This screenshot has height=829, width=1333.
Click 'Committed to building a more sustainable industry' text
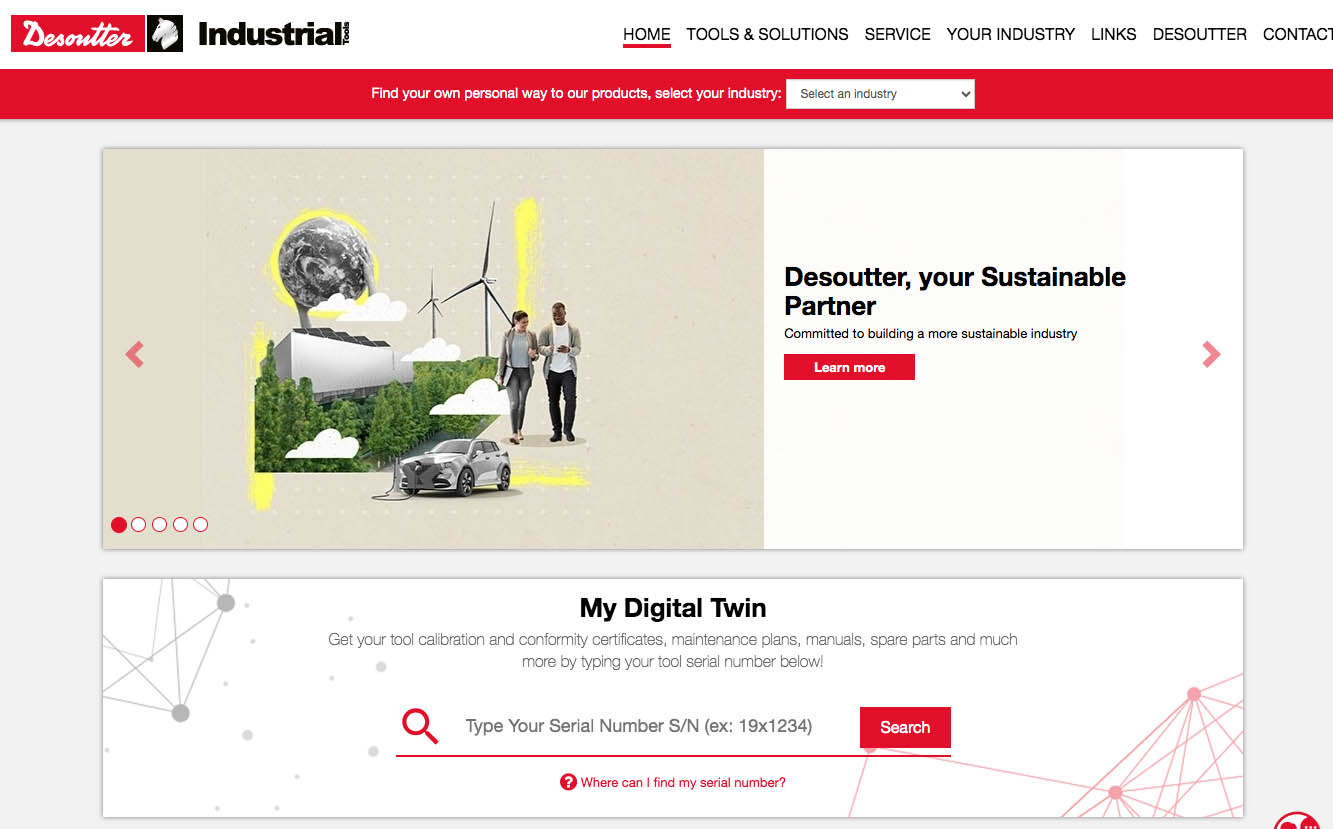931,334
